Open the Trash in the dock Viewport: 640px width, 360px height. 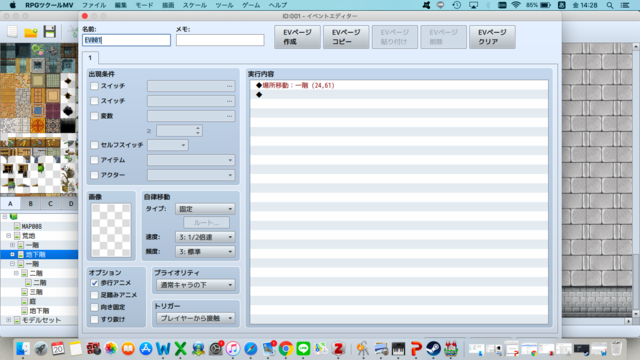pyautogui.click(x=617, y=349)
